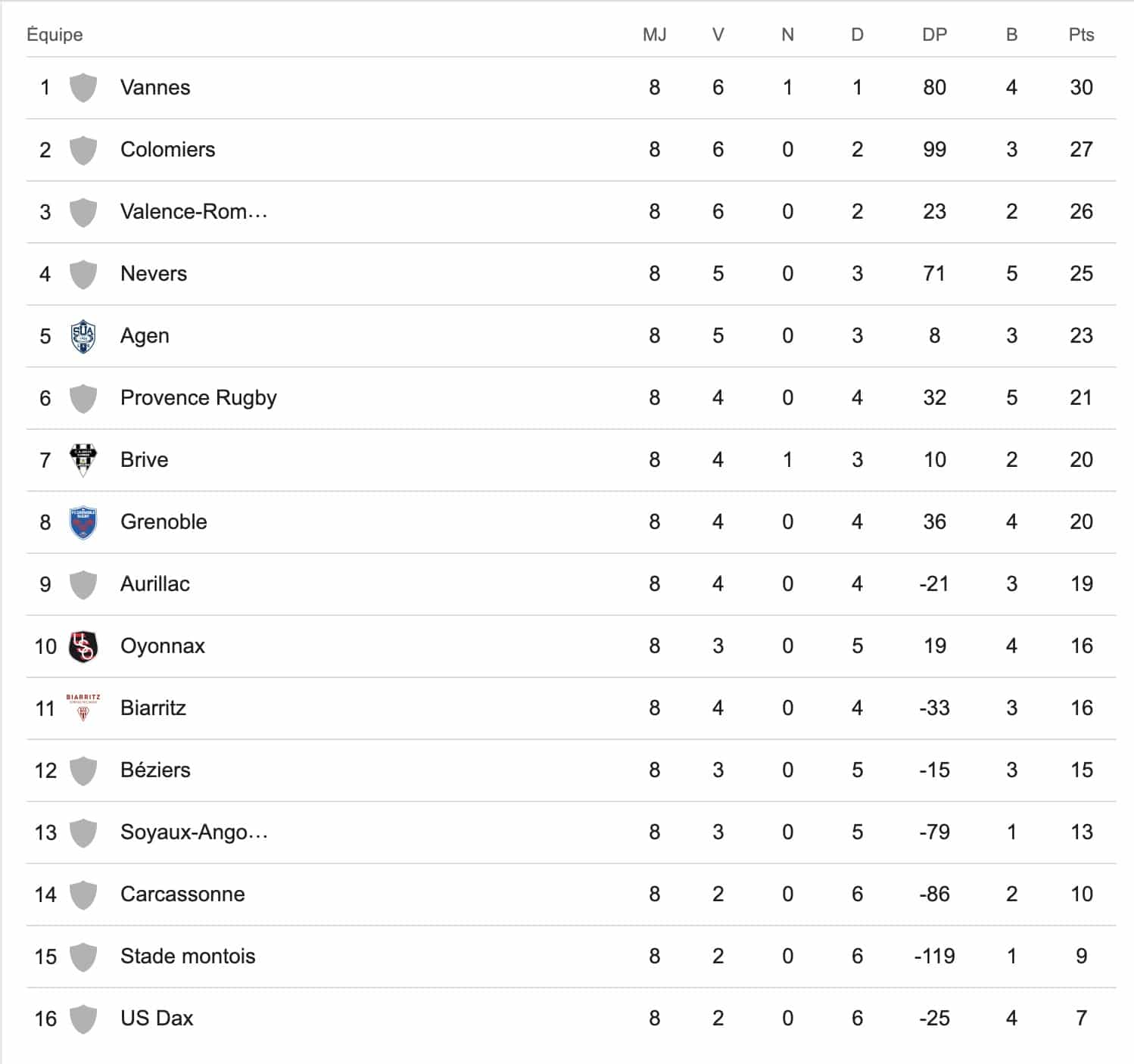Click the placeholder shield beside Vannes

coord(83,88)
